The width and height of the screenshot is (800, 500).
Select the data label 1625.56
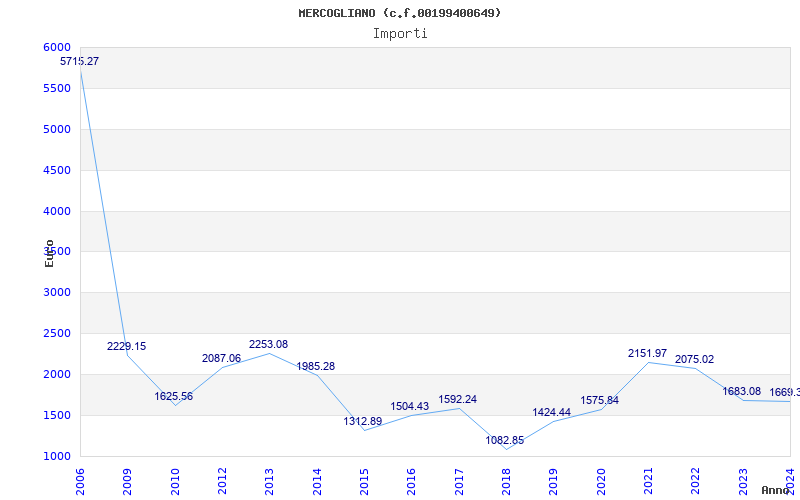(x=174, y=396)
